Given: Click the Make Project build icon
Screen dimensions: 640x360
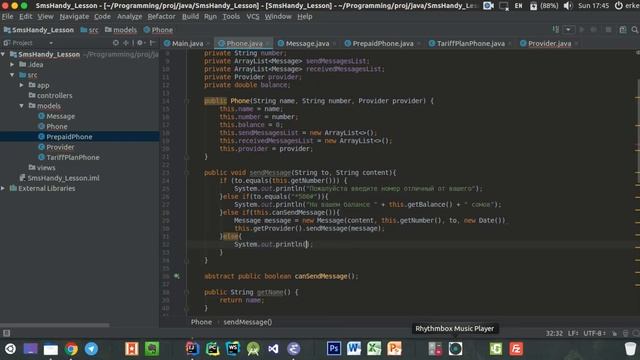Looking at the screenshot, I should 556,29.
